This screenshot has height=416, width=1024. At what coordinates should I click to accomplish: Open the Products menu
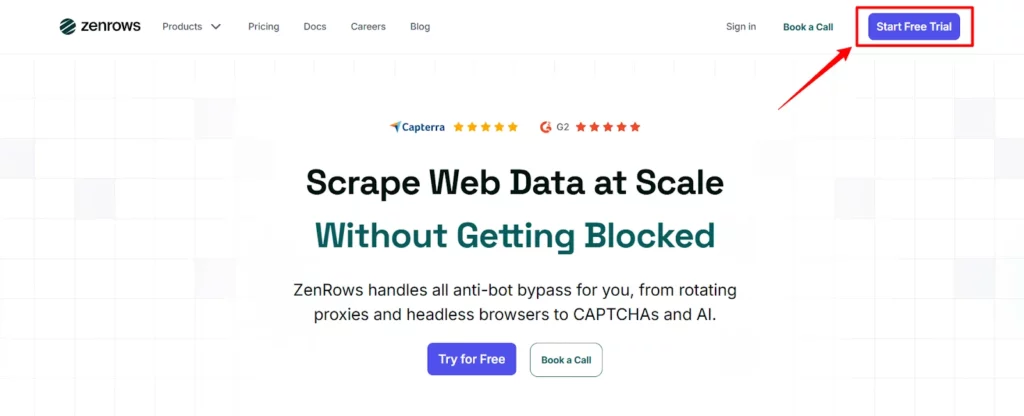coord(182,27)
